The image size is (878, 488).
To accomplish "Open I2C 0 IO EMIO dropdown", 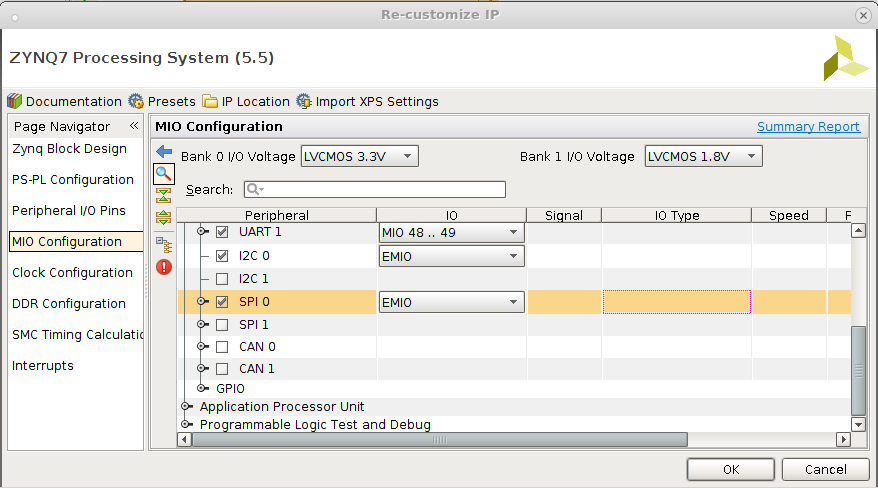I will 451,256.
